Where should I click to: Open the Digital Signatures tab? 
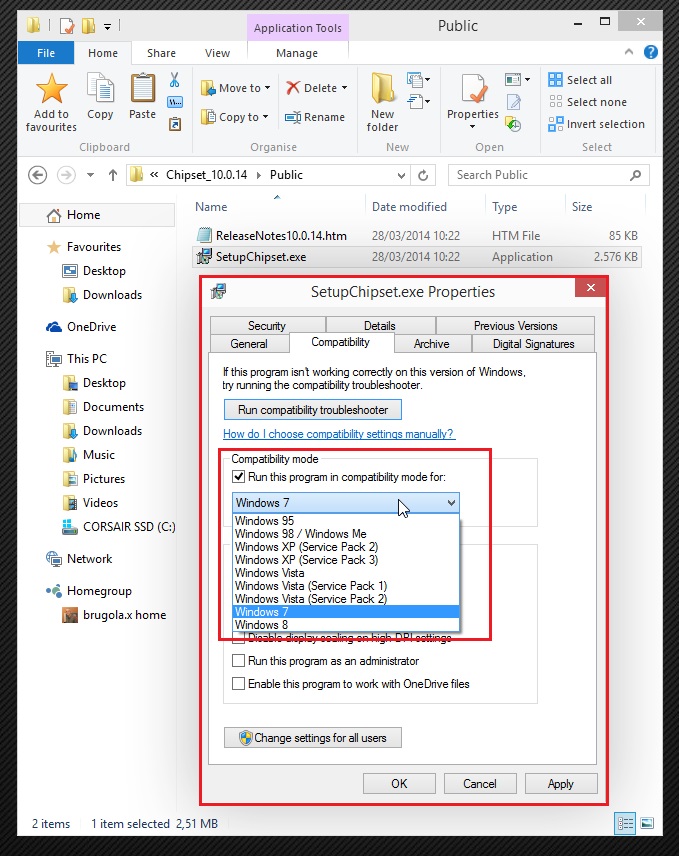click(533, 343)
